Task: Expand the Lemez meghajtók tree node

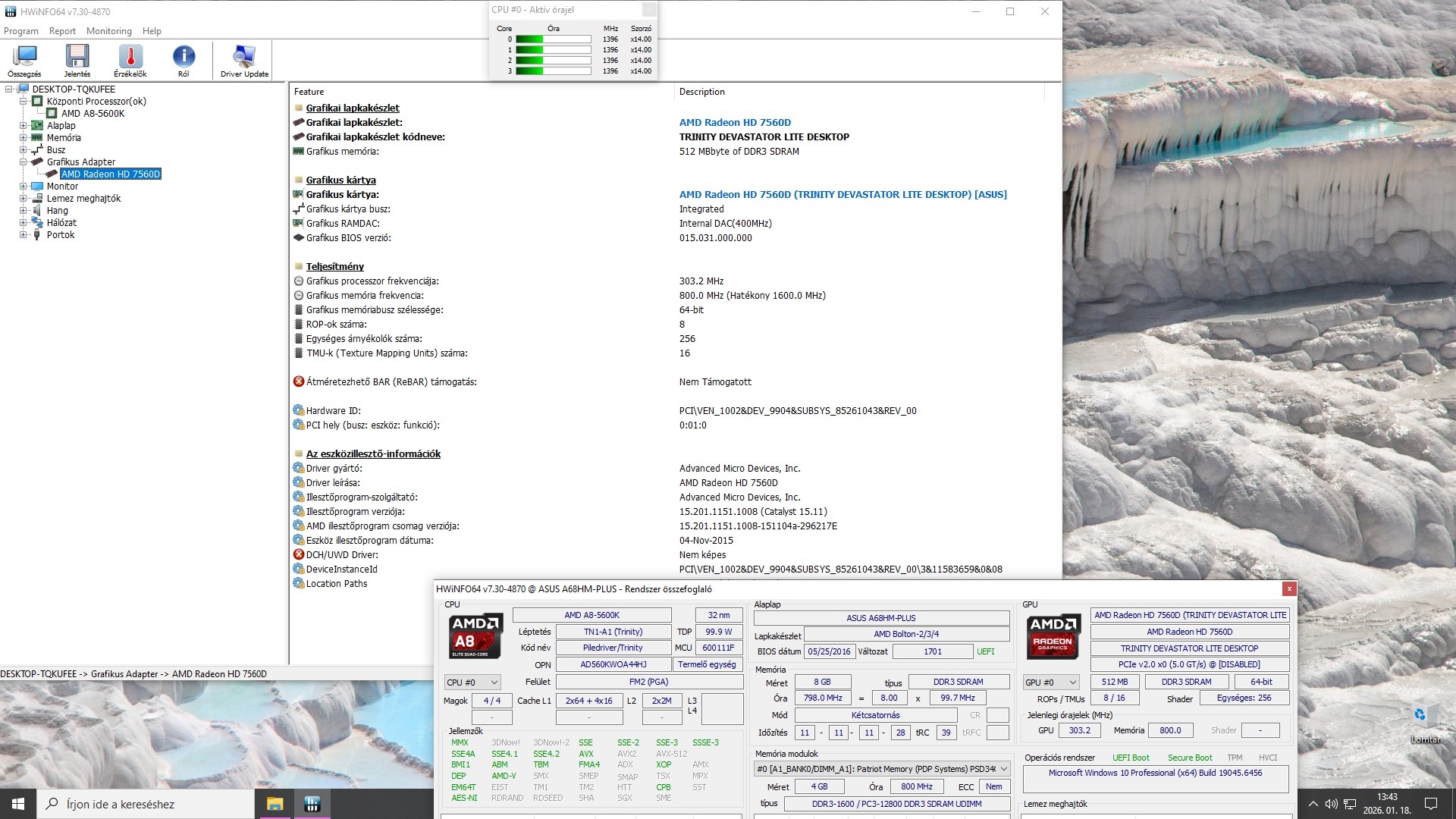Action: click(23, 199)
